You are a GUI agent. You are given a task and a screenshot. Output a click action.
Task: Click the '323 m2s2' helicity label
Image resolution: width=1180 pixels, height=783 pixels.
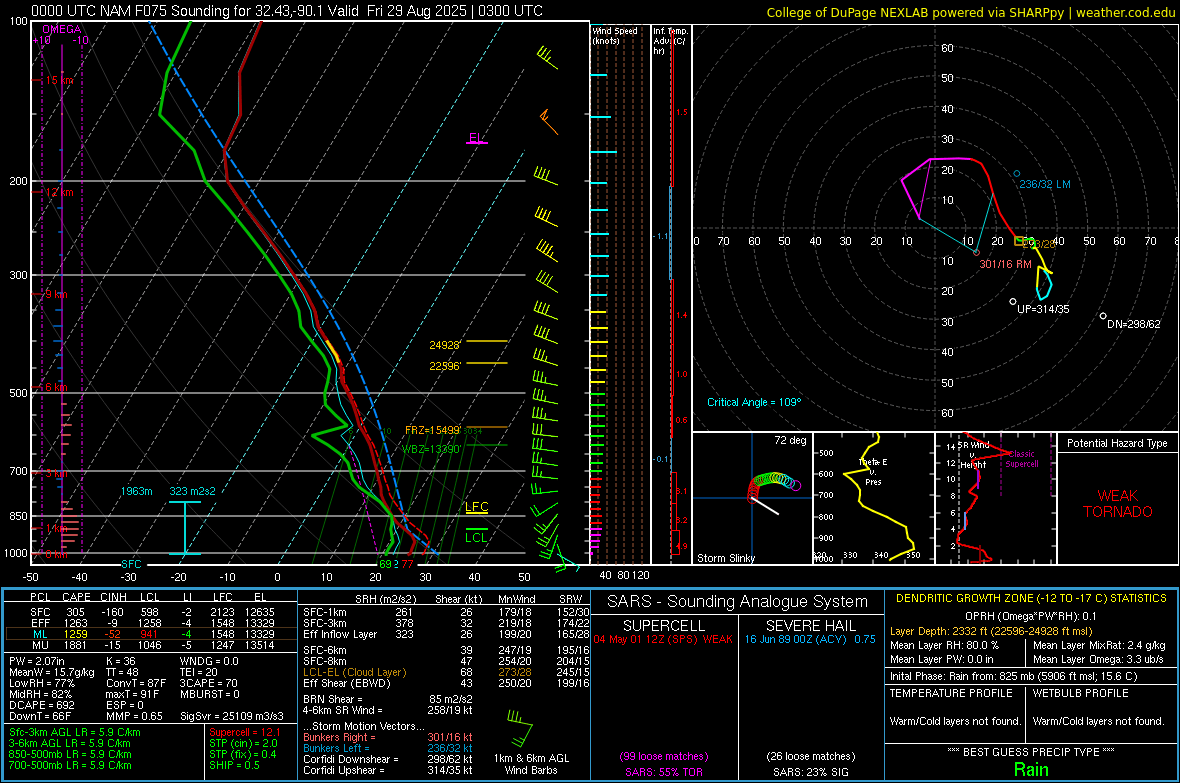click(x=192, y=492)
